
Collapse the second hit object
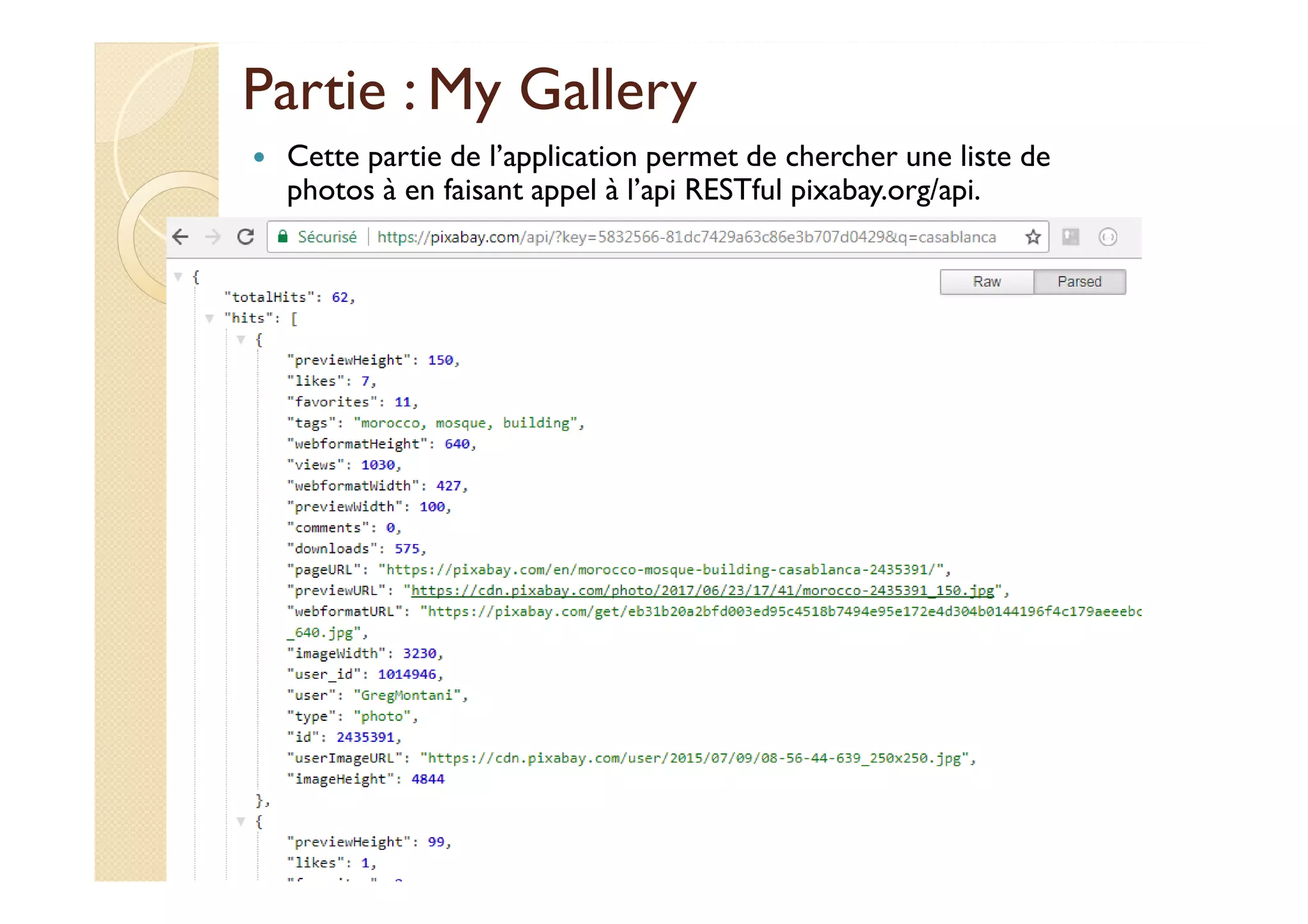(x=241, y=821)
